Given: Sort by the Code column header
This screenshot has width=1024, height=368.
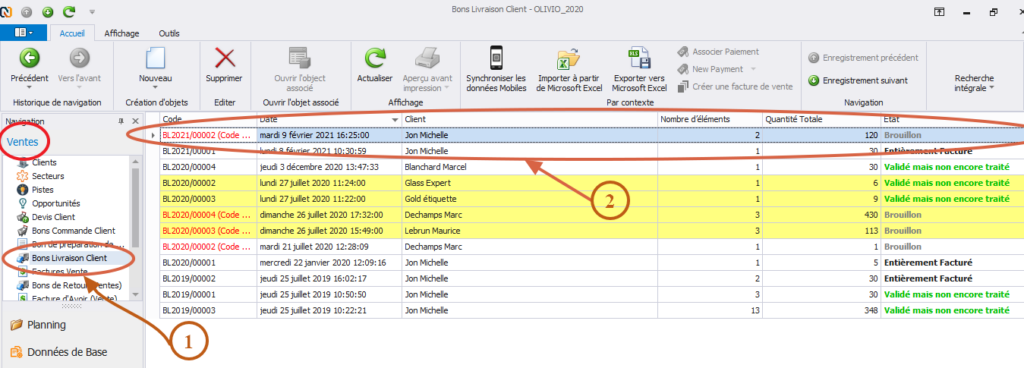Looking at the screenshot, I should [208, 119].
